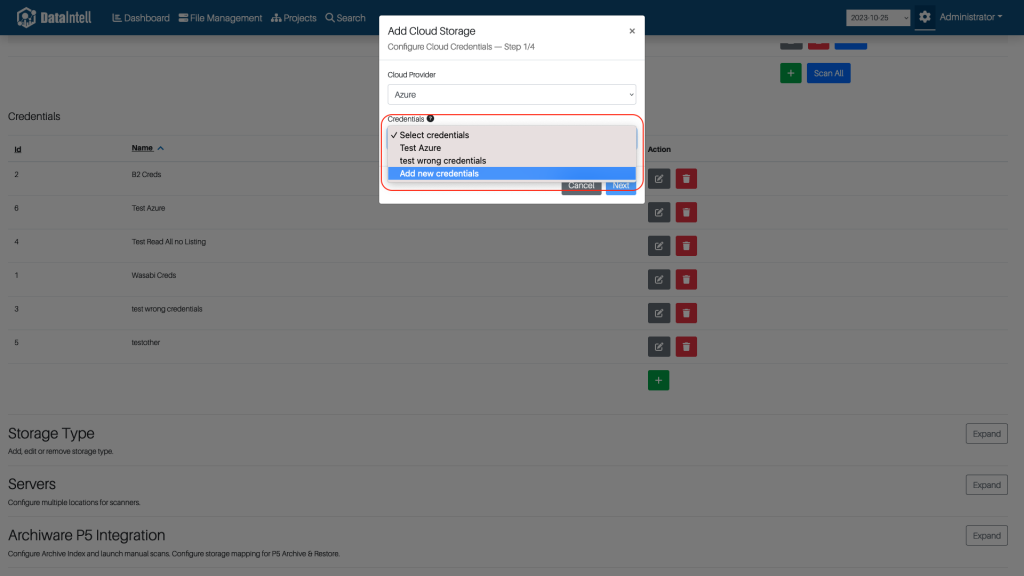This screenshot has width=1024, height=576.
Task: Select 'Add new credentials' option
Action: pyautogui.click(x=511, y=174)
